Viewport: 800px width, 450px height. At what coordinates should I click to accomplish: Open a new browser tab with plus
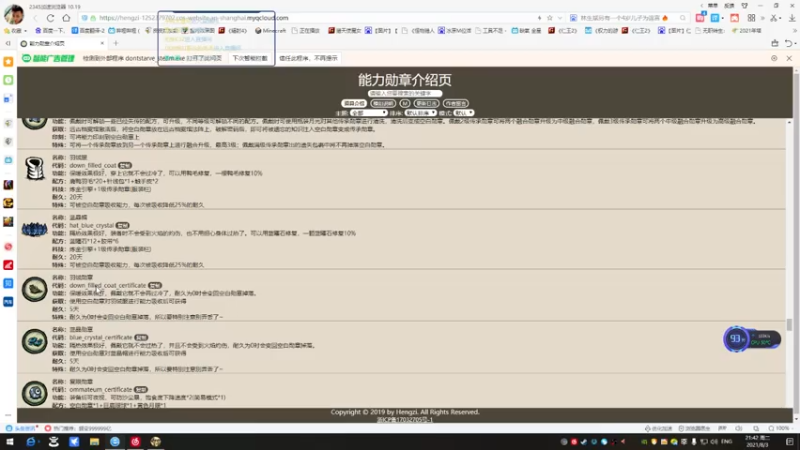pos(116,43)
